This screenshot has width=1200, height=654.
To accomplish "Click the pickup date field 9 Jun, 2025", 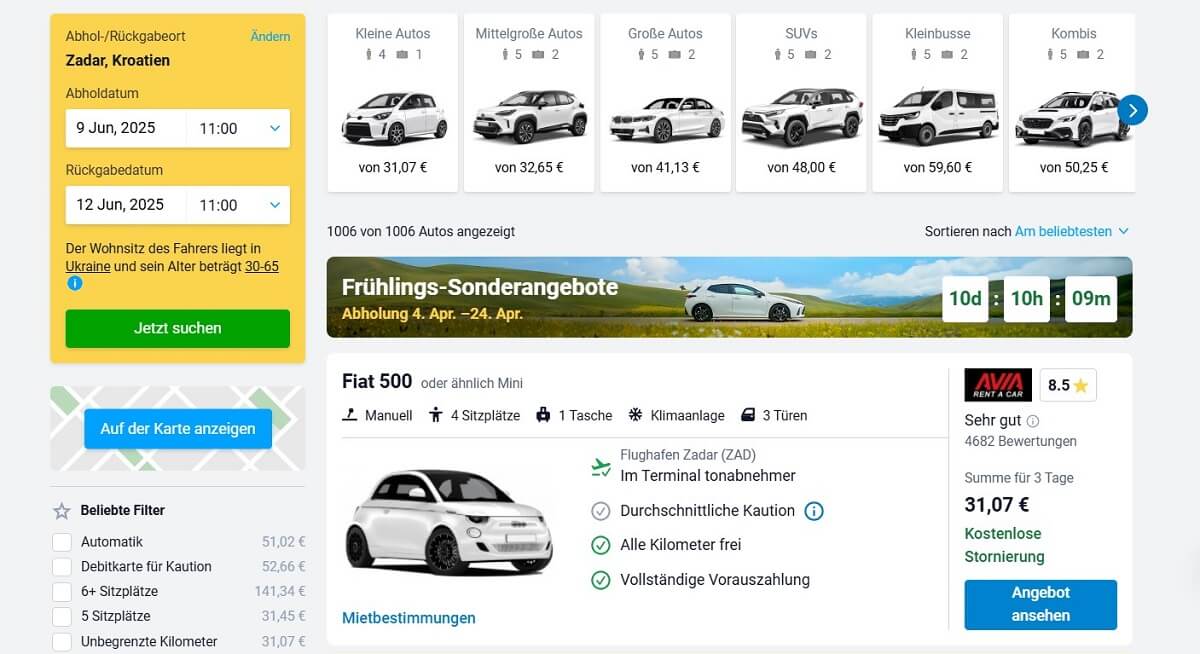I will (x=126, y=128).
